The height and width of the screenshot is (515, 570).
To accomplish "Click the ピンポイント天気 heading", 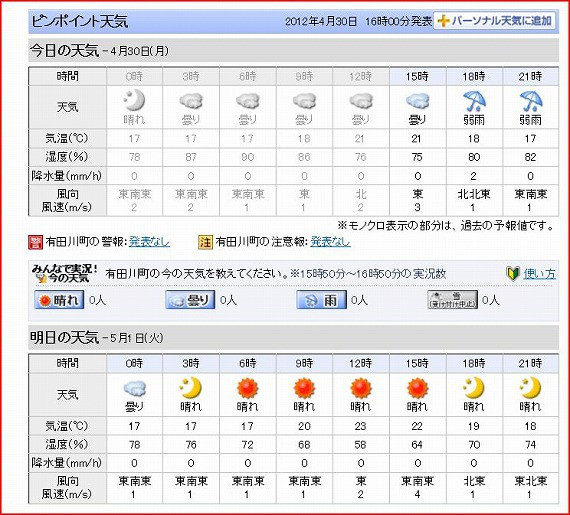I will pyautogui.click(x=80, y=21).
